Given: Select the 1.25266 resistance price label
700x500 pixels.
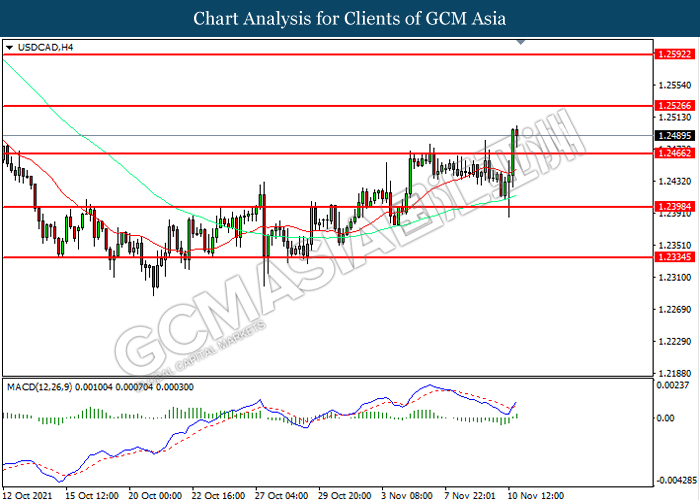Looking at the screenshot, I should click(675, 106).
